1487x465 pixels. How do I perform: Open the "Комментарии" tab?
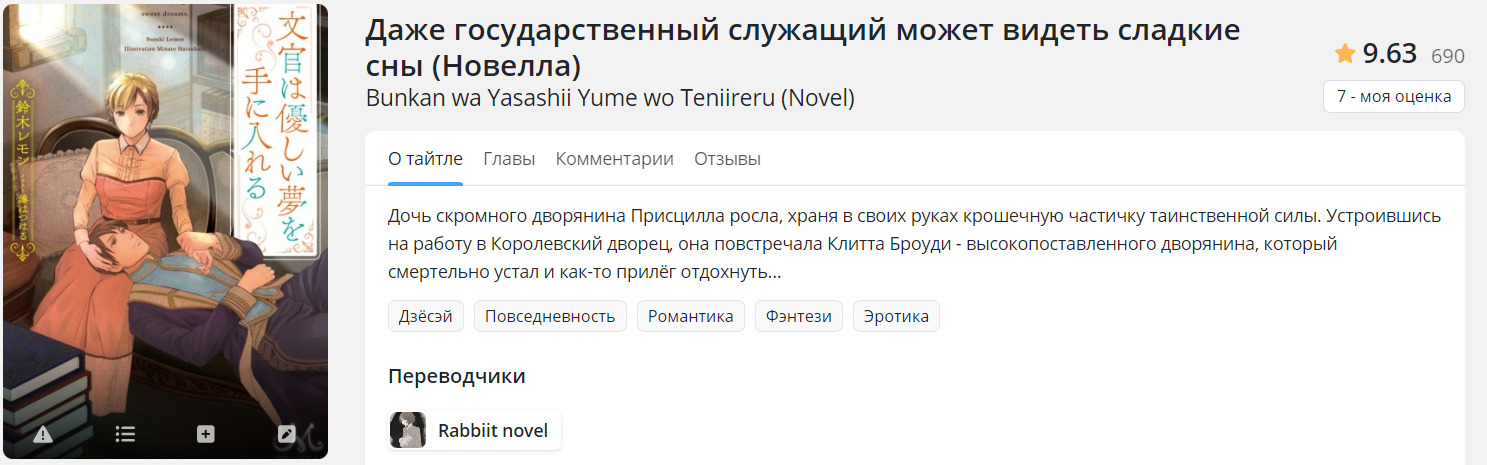coord(614,159)
